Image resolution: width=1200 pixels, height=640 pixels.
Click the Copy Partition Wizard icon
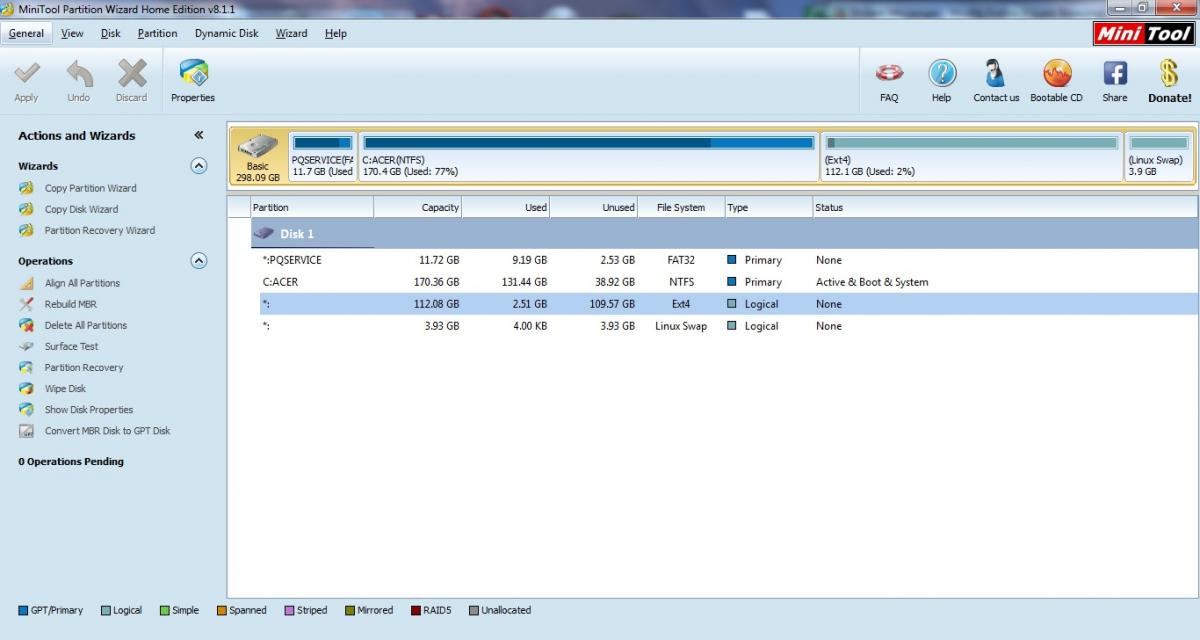(x=26, y=188)
